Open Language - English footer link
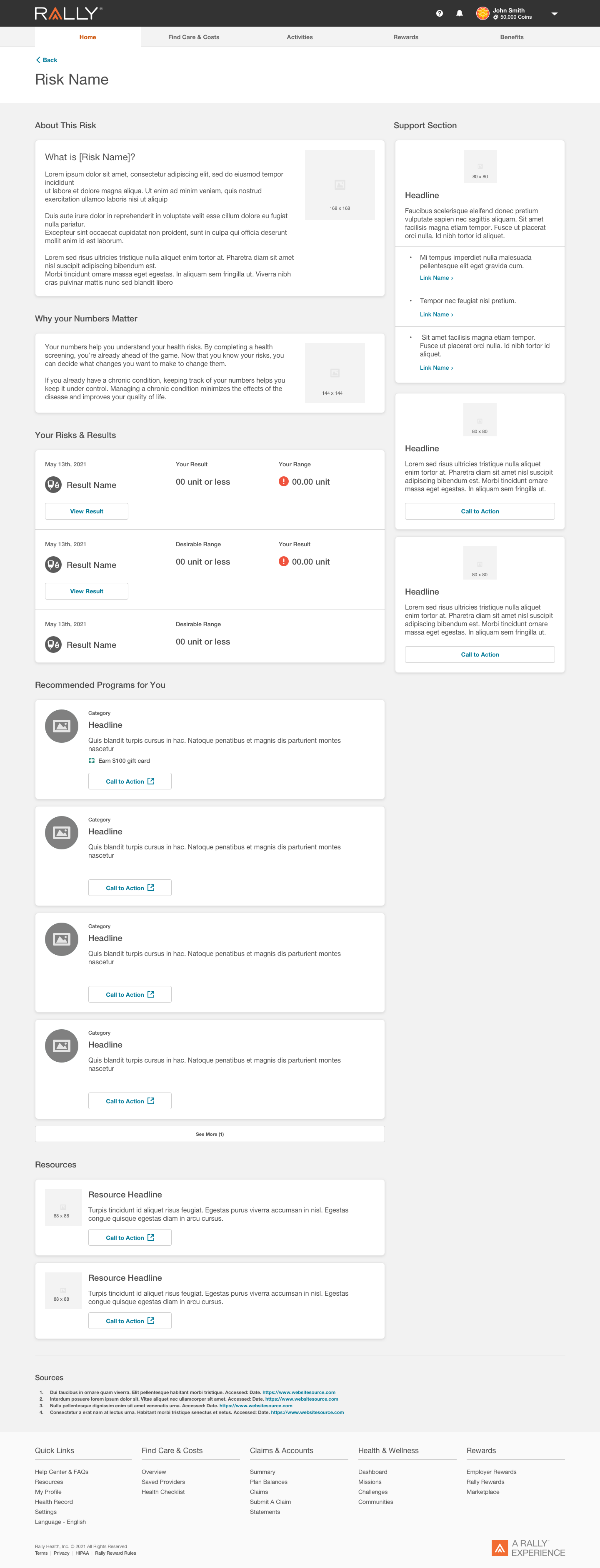Screen dimensions: 600x1568 [x=60, y=1522]
